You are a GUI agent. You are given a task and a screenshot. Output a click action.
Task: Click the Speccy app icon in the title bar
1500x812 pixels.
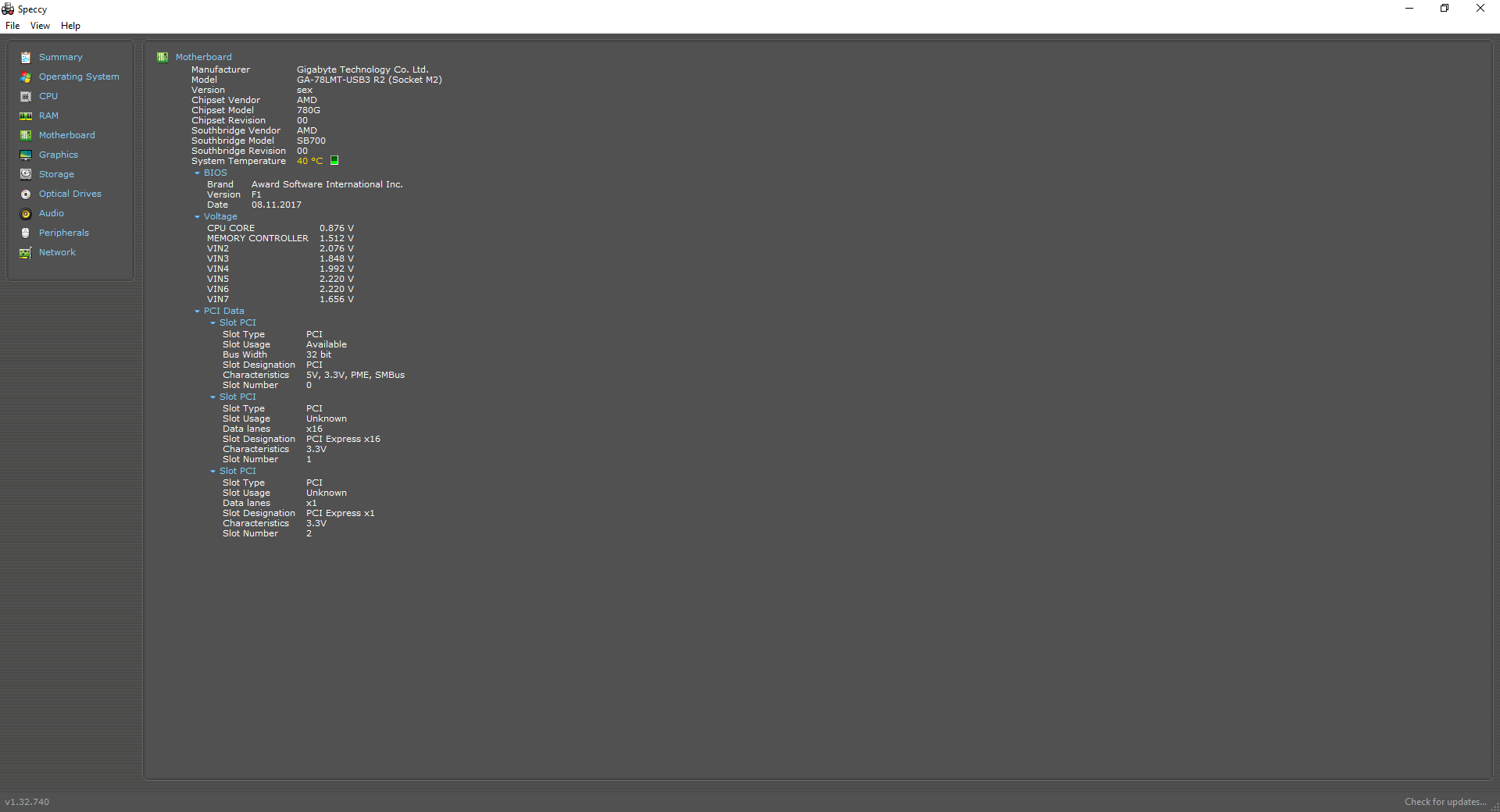8,9
